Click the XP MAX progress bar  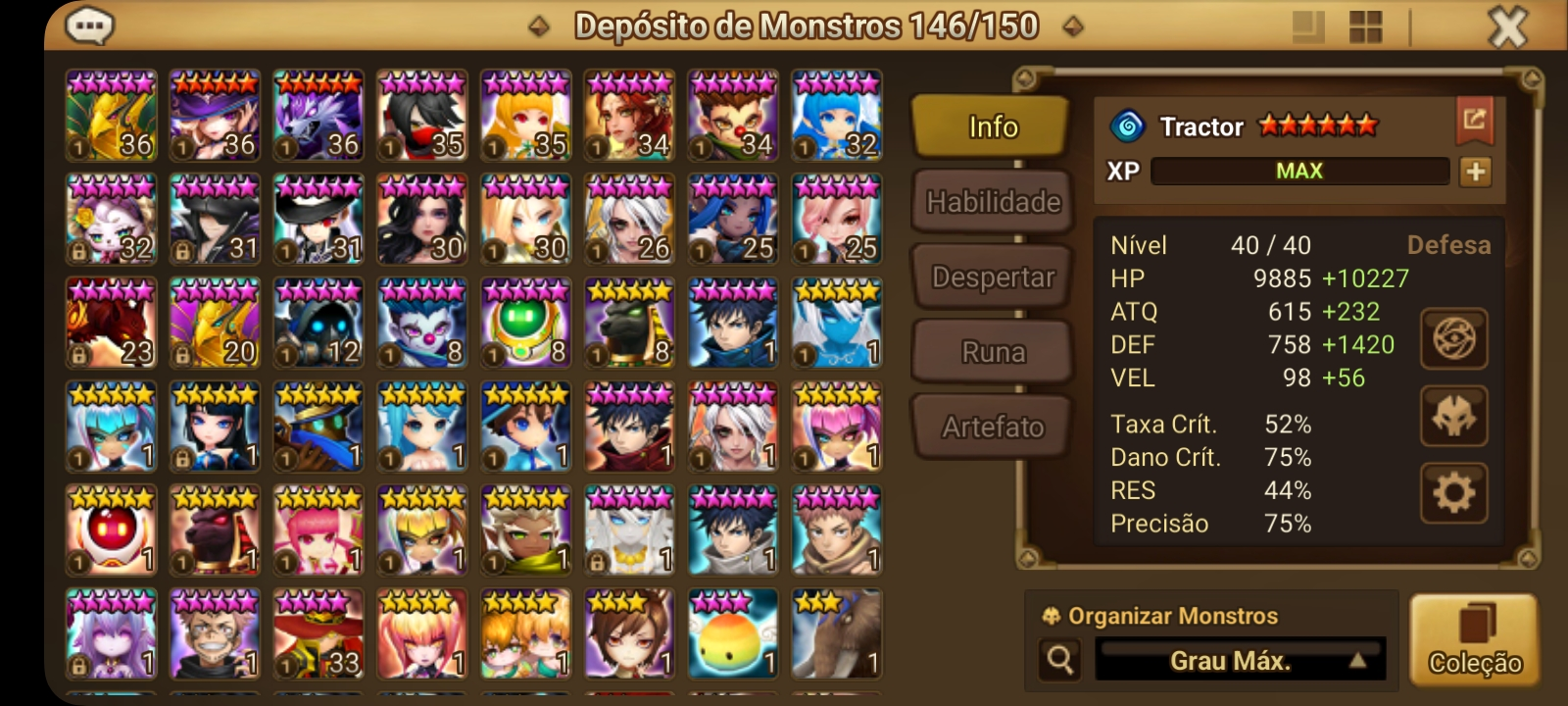pyautogui.click(x=1299, y=172)
